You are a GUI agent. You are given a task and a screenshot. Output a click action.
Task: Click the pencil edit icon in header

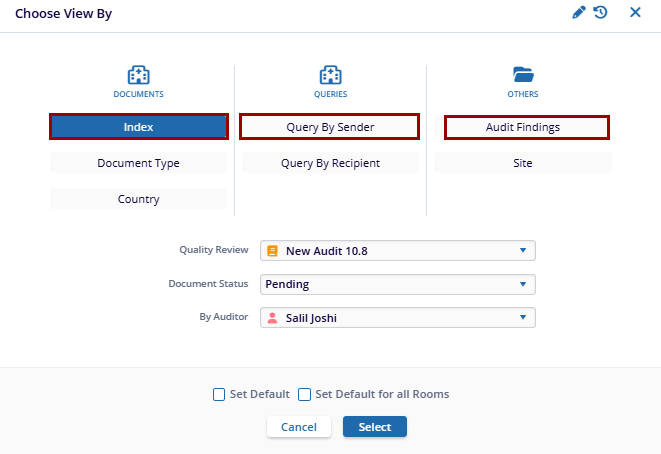(579, 13)
